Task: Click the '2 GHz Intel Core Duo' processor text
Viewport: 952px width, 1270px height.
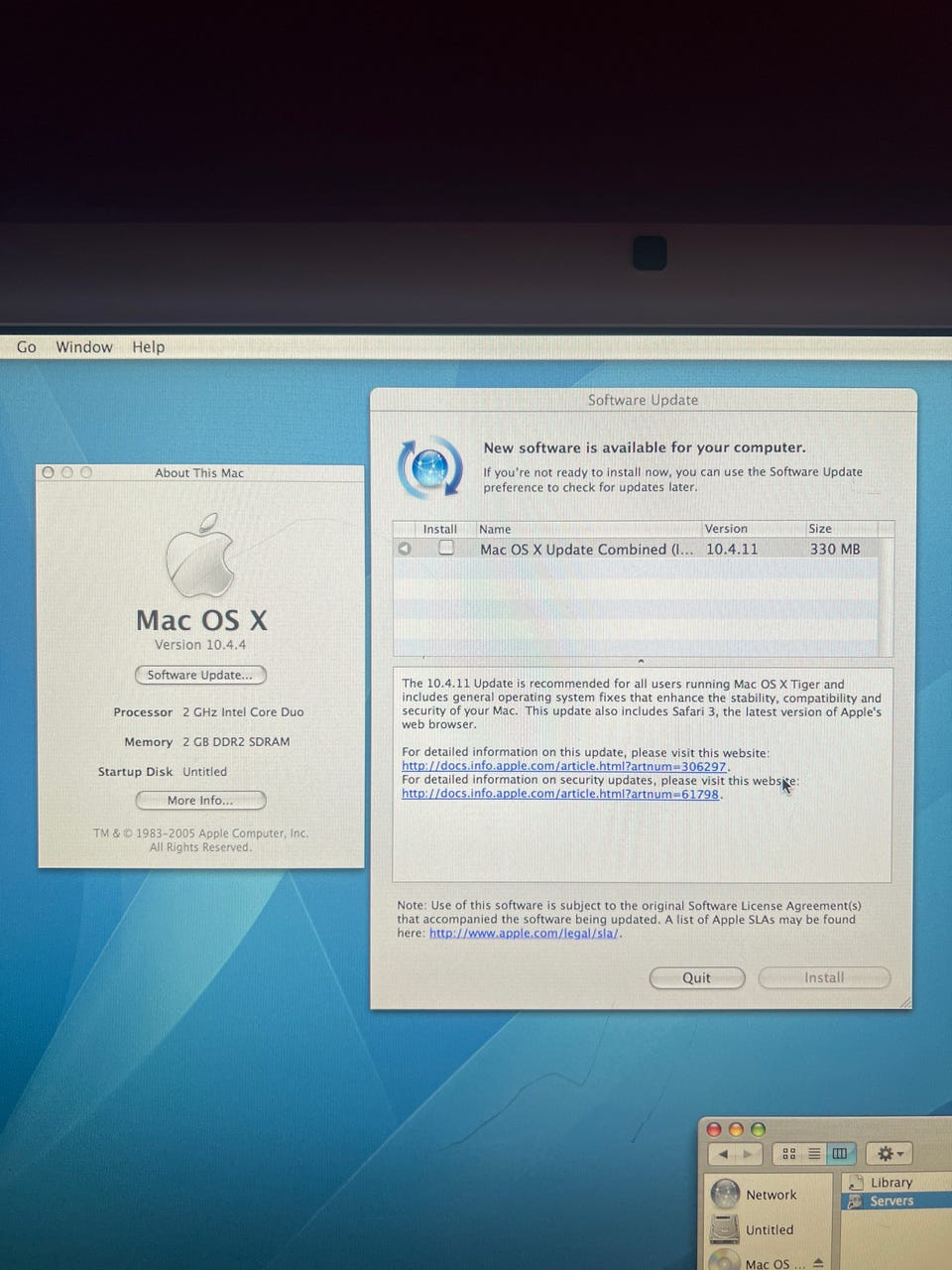Action: click(x=243, y=712)
